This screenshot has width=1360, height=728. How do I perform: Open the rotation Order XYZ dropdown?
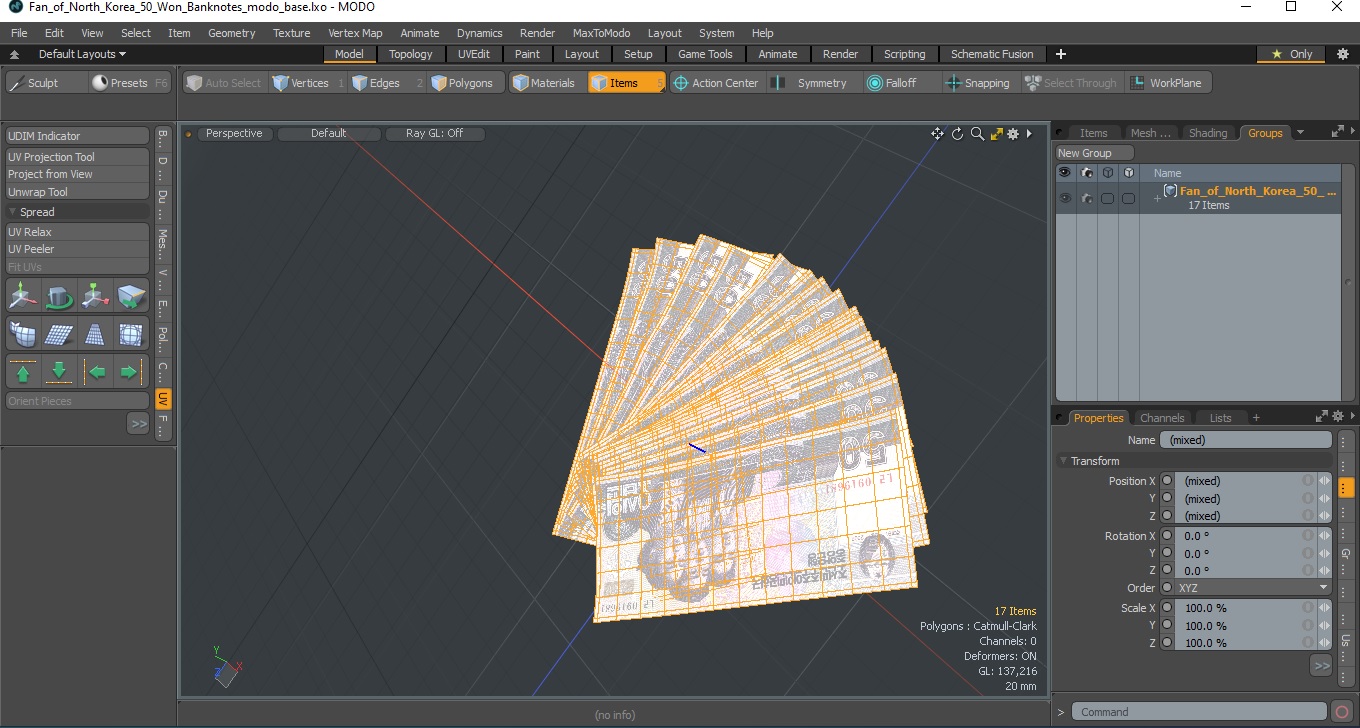coord(1253,588)
